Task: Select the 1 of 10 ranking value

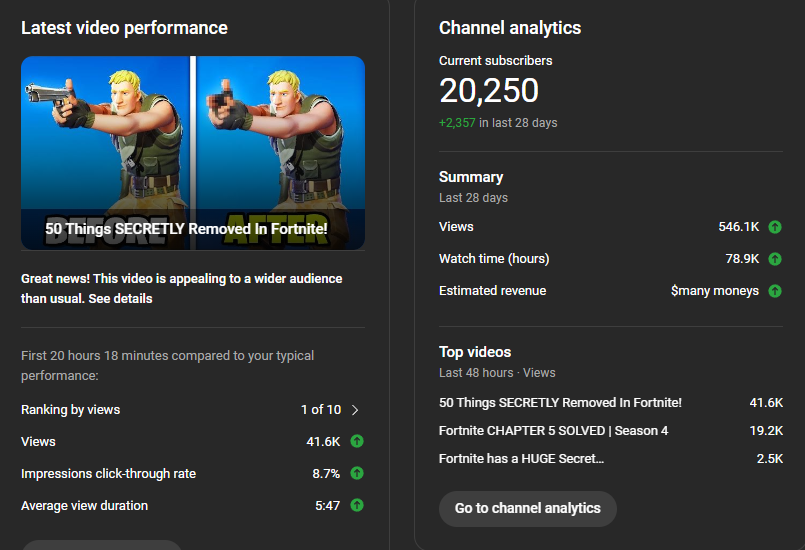Action: point(321,410)
